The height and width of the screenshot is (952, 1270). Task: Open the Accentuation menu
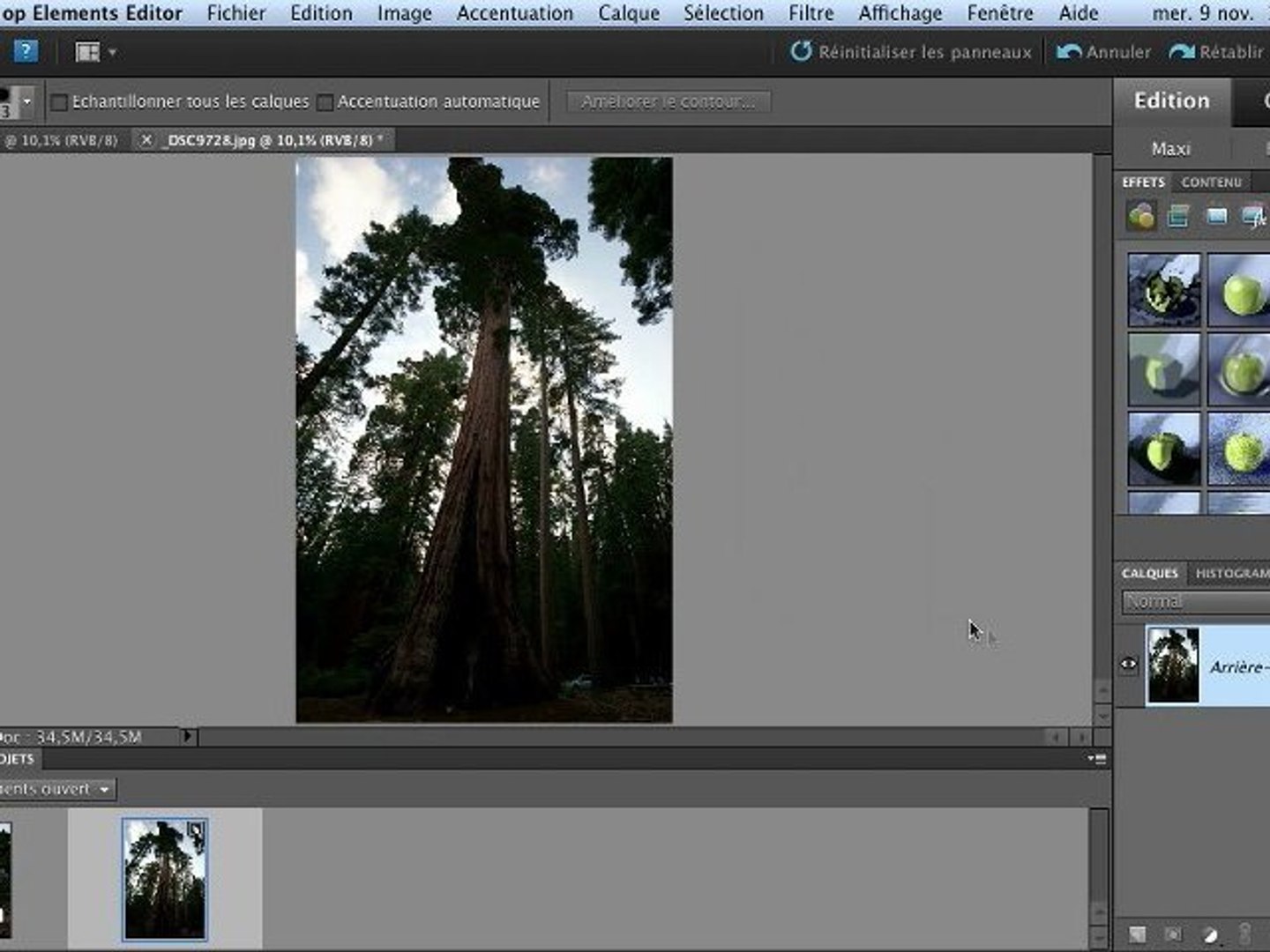(x=515, y=13)
